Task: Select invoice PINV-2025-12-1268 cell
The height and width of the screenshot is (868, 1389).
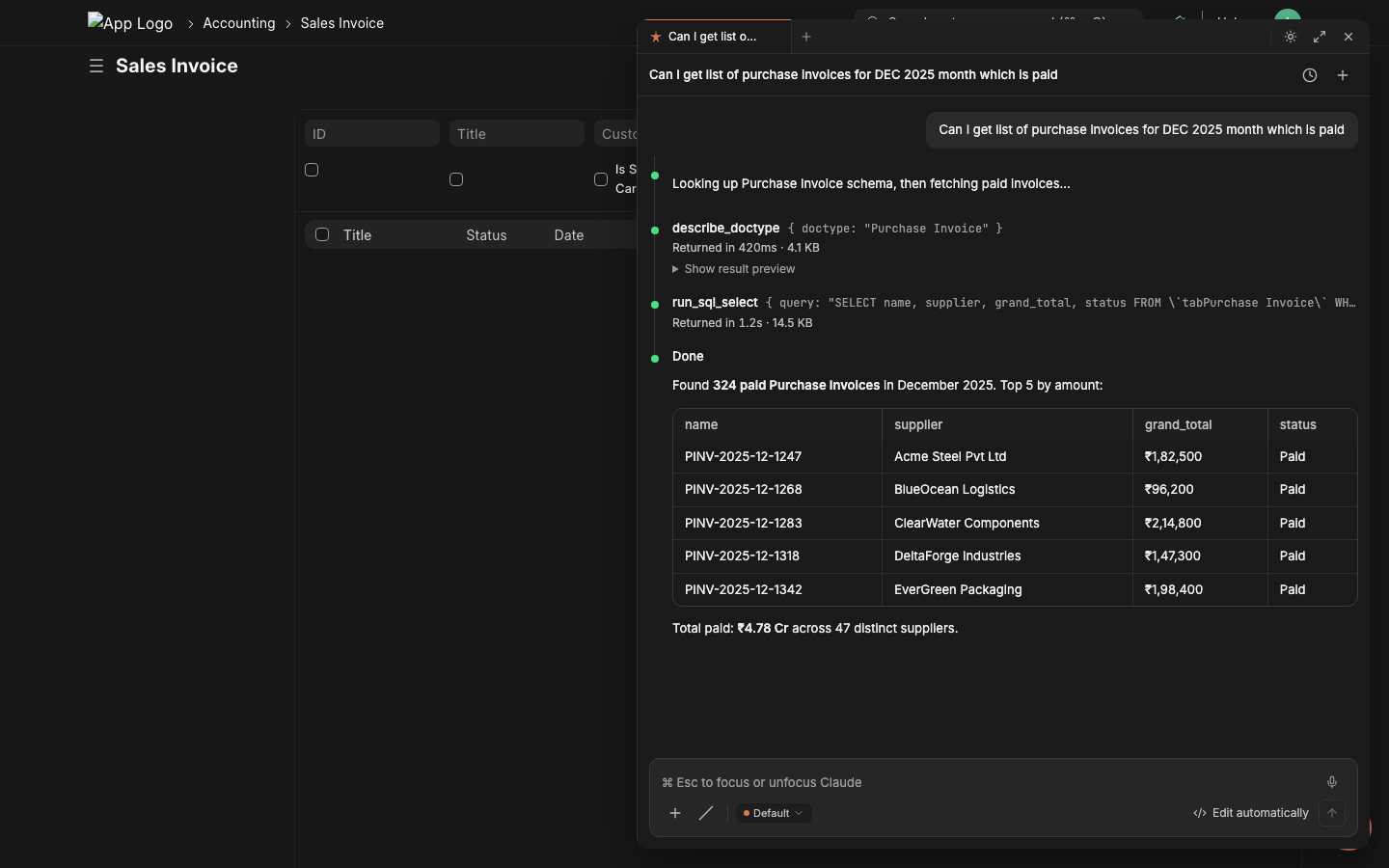Action: tap(777, 490)
